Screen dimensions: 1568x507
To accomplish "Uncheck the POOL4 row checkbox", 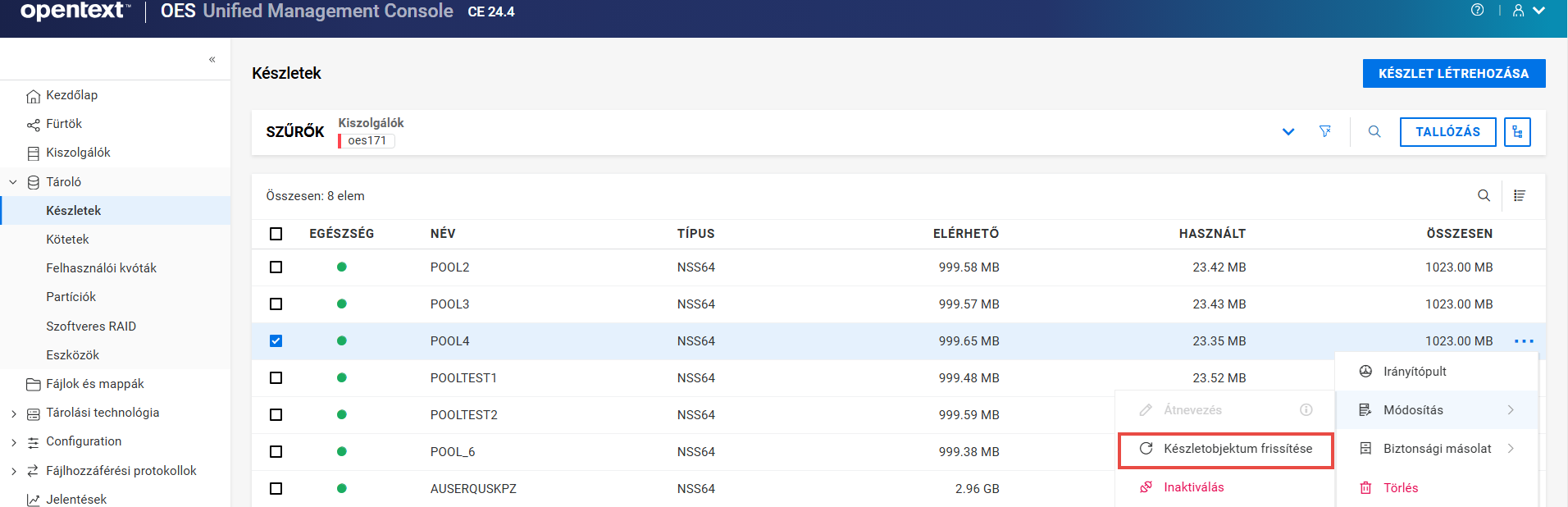I will click(276, 341).
